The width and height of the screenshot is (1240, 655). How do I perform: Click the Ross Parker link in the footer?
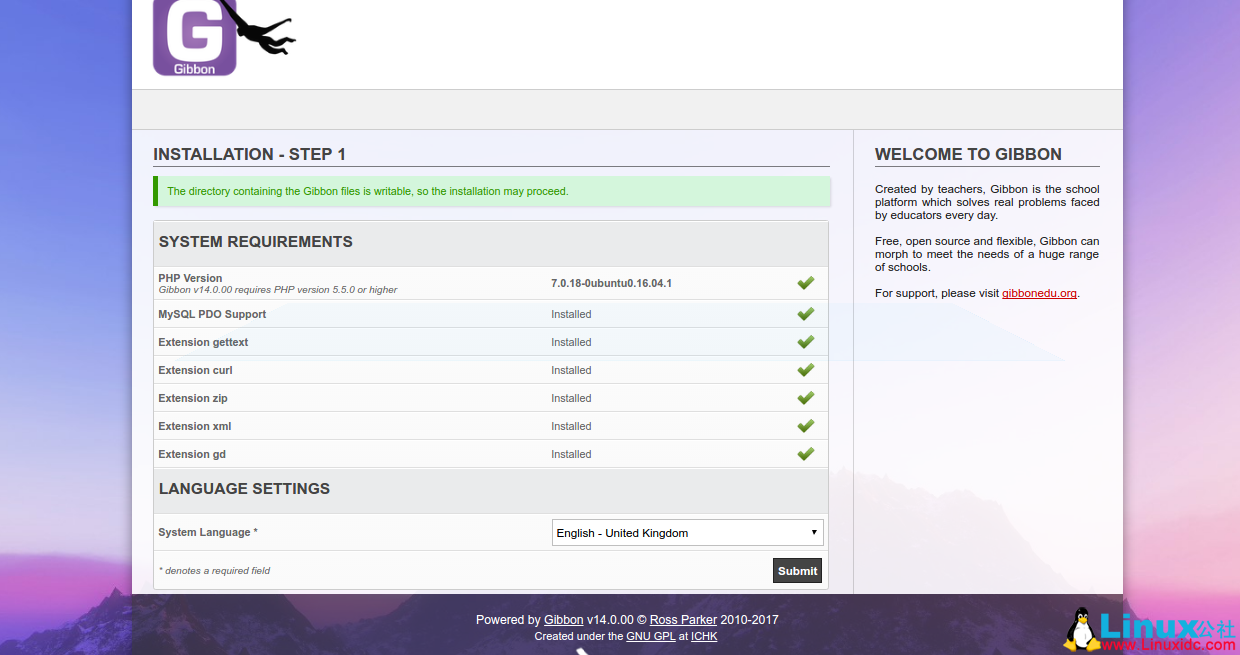point(683,620)
